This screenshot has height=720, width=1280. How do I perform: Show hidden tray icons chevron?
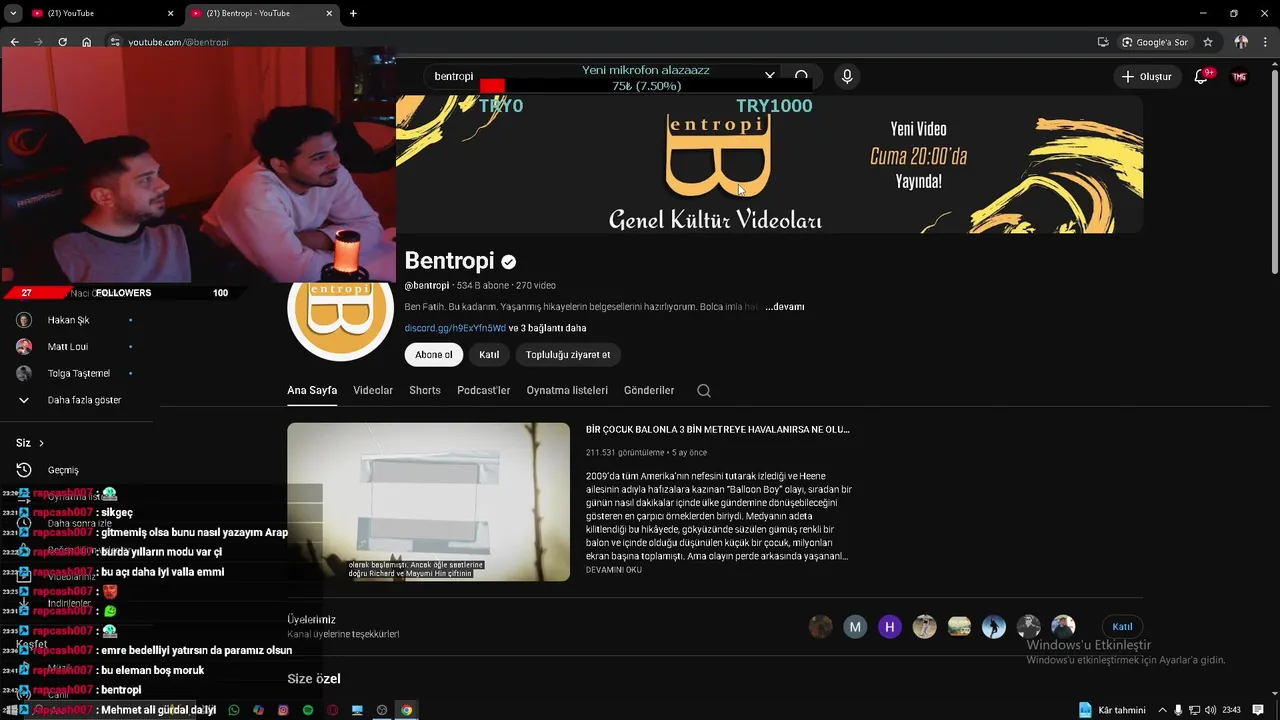point(1163,710)
